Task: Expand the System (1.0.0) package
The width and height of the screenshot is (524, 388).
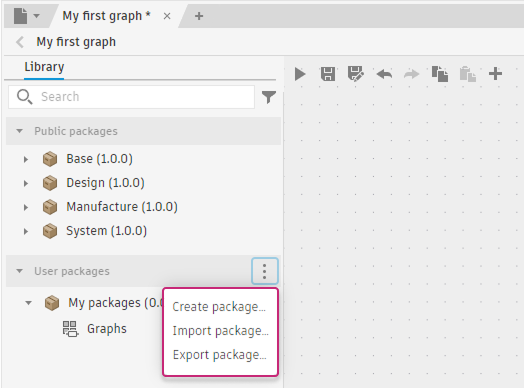Action: pos(26,231)
